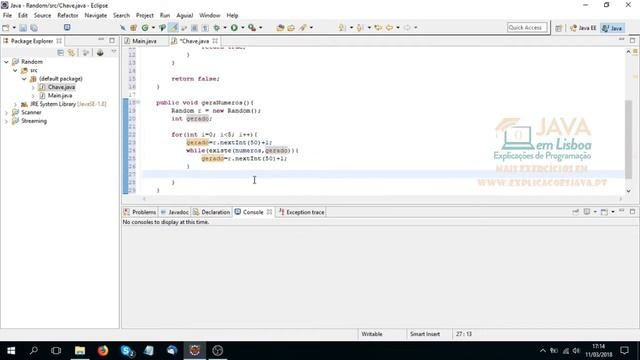The height and width of the screenshot is (360, 640).
Task: Expand the Scanner project node
Action: (x=6, y=112)
